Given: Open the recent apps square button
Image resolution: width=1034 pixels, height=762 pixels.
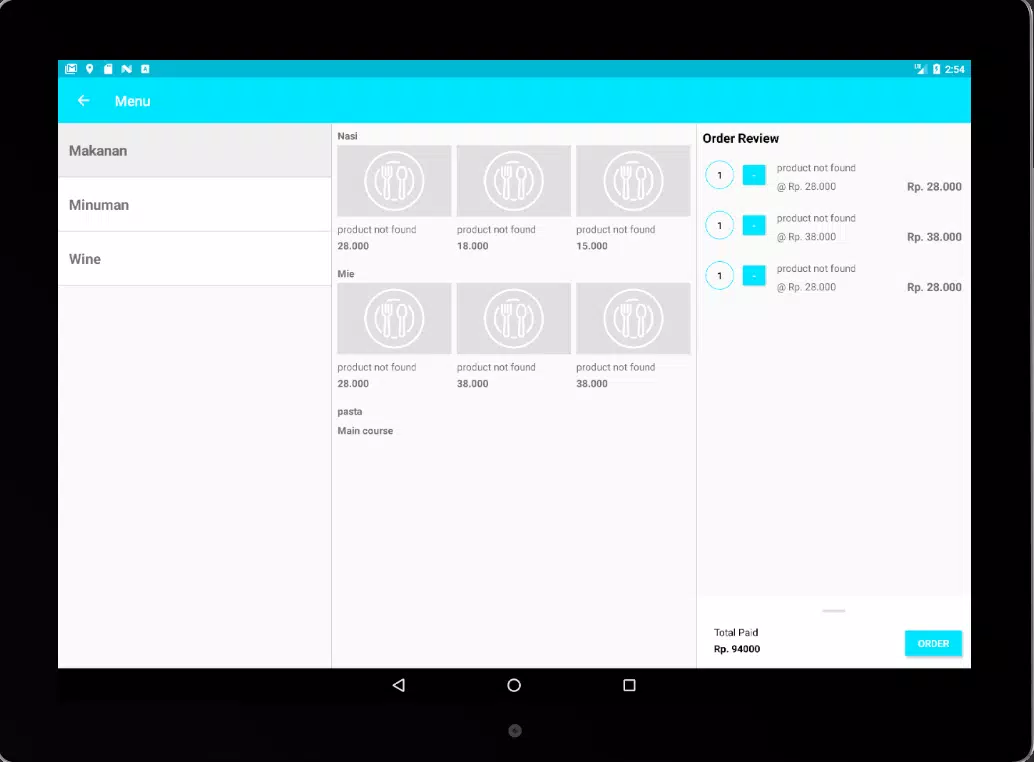Looking at the screenshot, I should coord(629,685).
